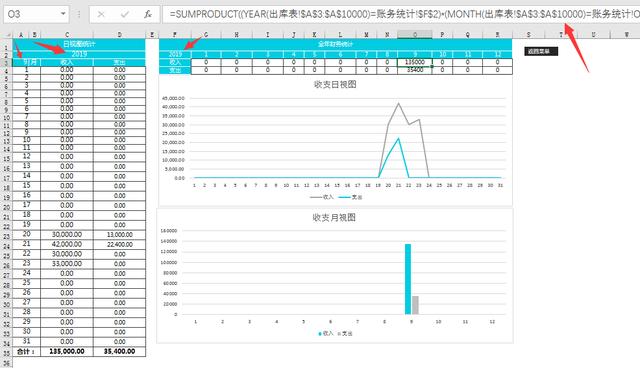Click the confirm checkmark in formula bar
The width and height of the screenshot is (640, 368).
pyautogui.click(x=124, y=14)
